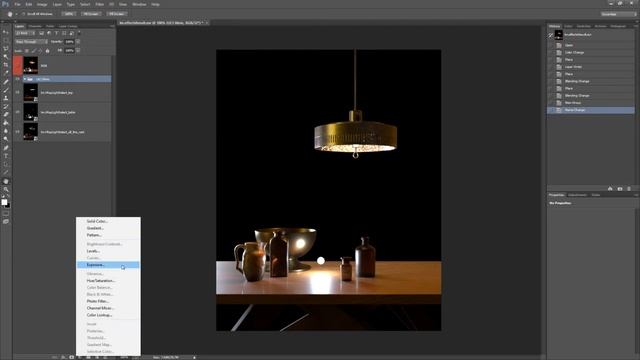The height and width of the screenshot is (360, 640).
Task: Delete current state in History panel
Action: click(629, 189)
